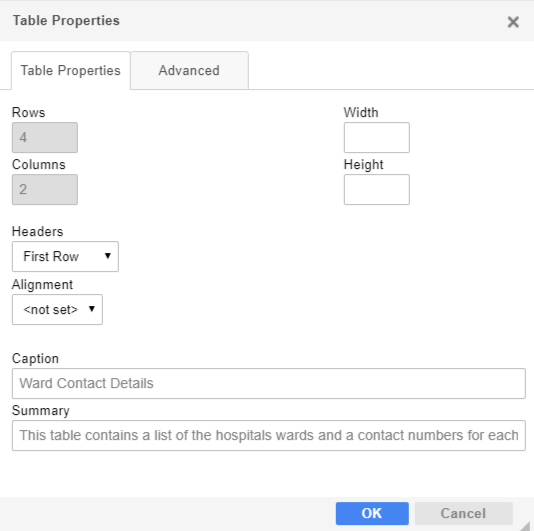Image resolution: width=534 pixels, height=531 pixels.
Task: Click the Alignment label
Action: click(42, 285)
